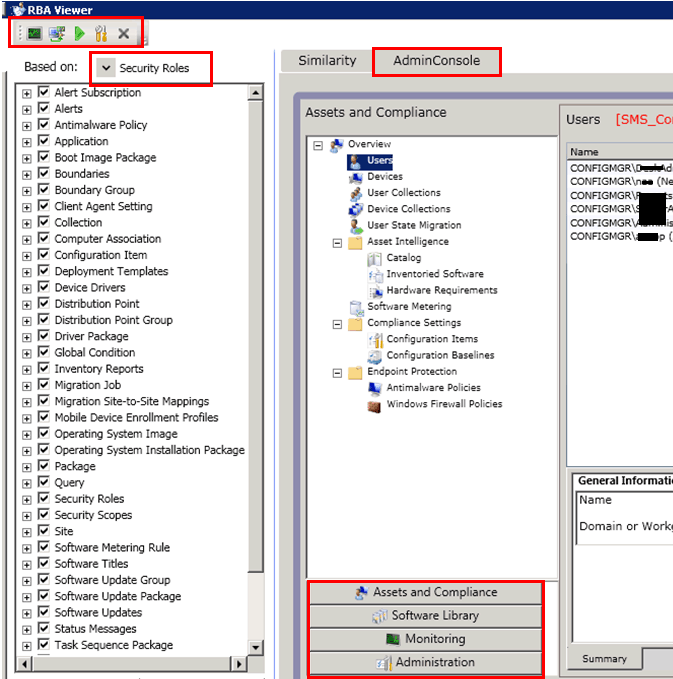Select Operating System Installation Package row
This screenshot has width=673, height=679.
[x=149, y=450]
